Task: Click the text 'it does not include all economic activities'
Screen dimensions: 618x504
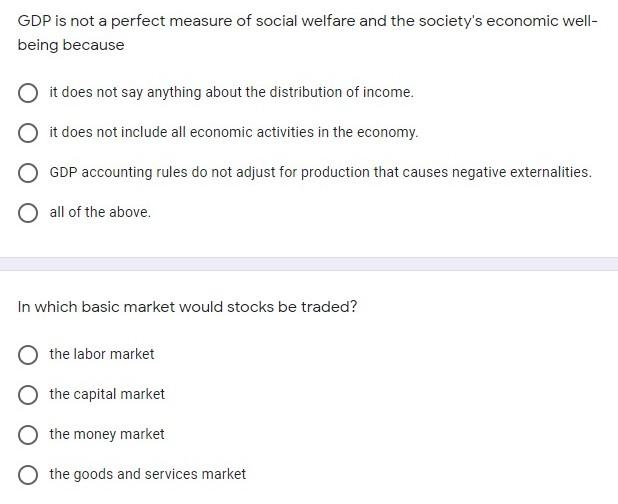Action: click(x=233, y=132)
